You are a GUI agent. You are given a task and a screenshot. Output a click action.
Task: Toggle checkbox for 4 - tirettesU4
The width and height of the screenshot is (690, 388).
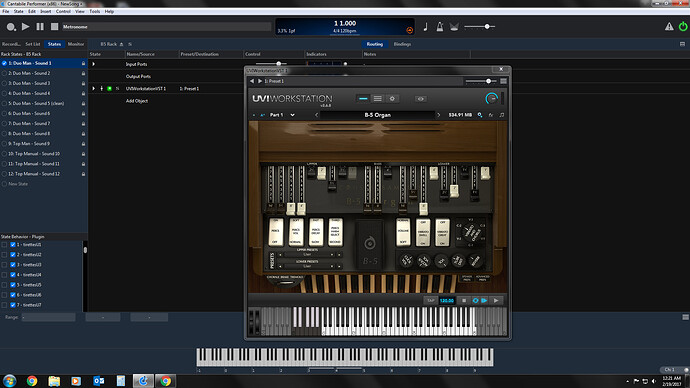tap(13, 275)
